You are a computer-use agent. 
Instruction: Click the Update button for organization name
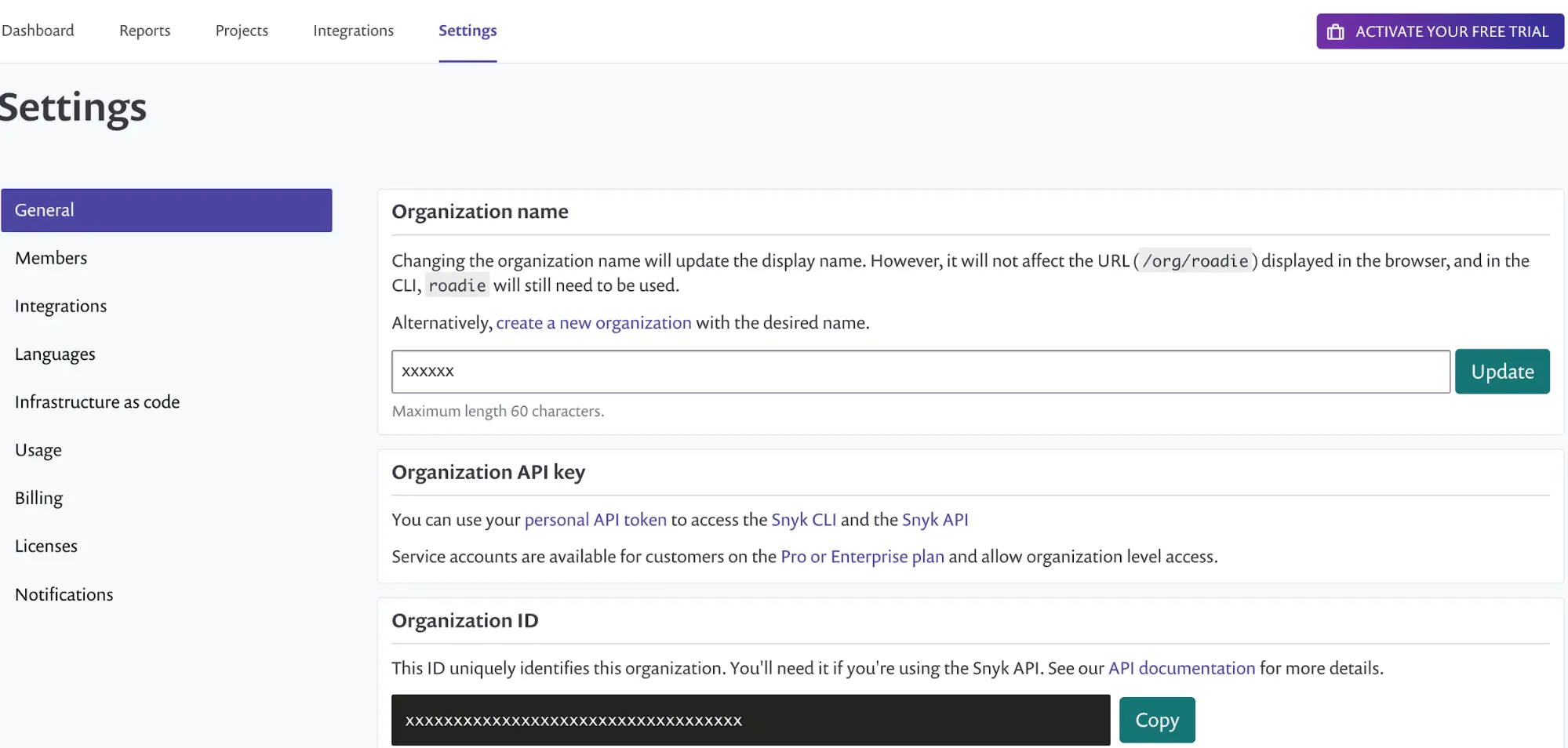(x=1501, y=371)
